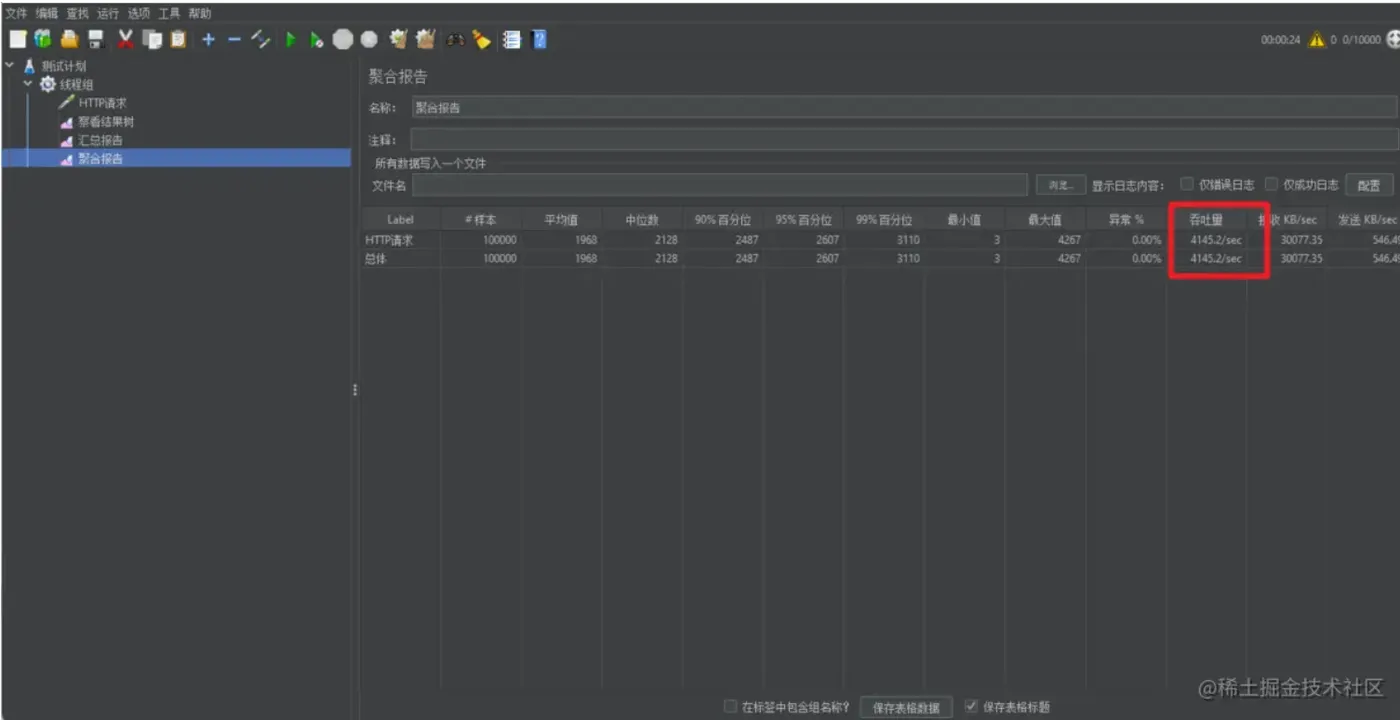Open the 文件 menu
The height and width of the screenshot is (720, 1400).
pyautogui.click(x=16, y=13)
